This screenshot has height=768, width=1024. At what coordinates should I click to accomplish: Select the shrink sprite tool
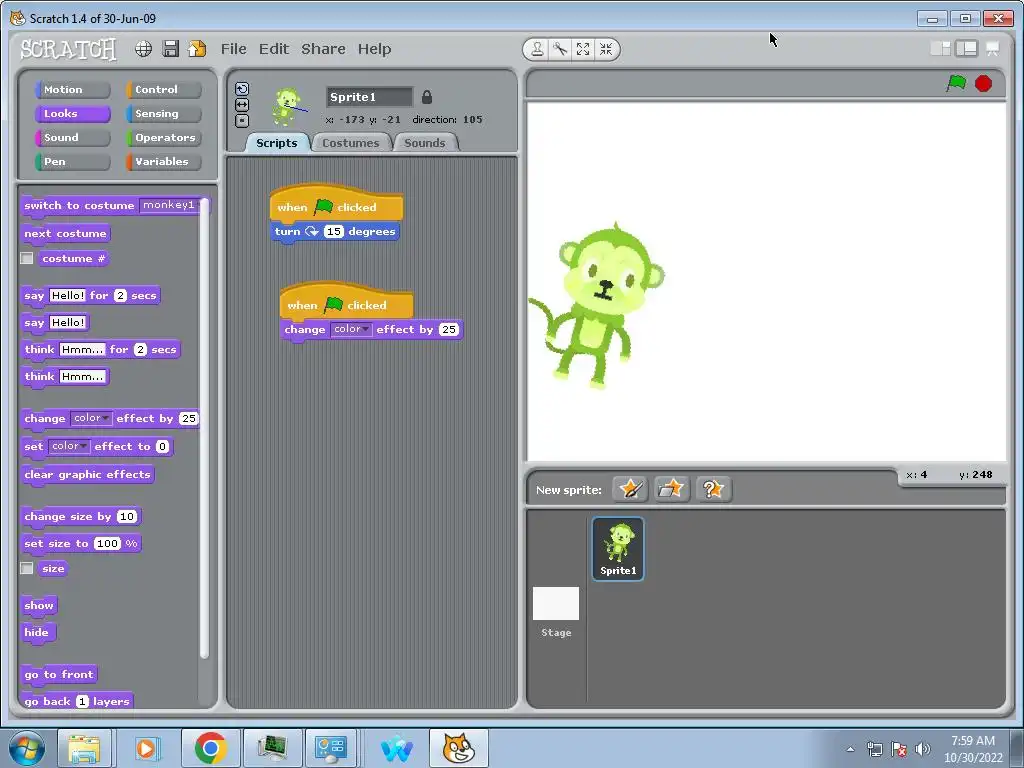pos(606,49)
